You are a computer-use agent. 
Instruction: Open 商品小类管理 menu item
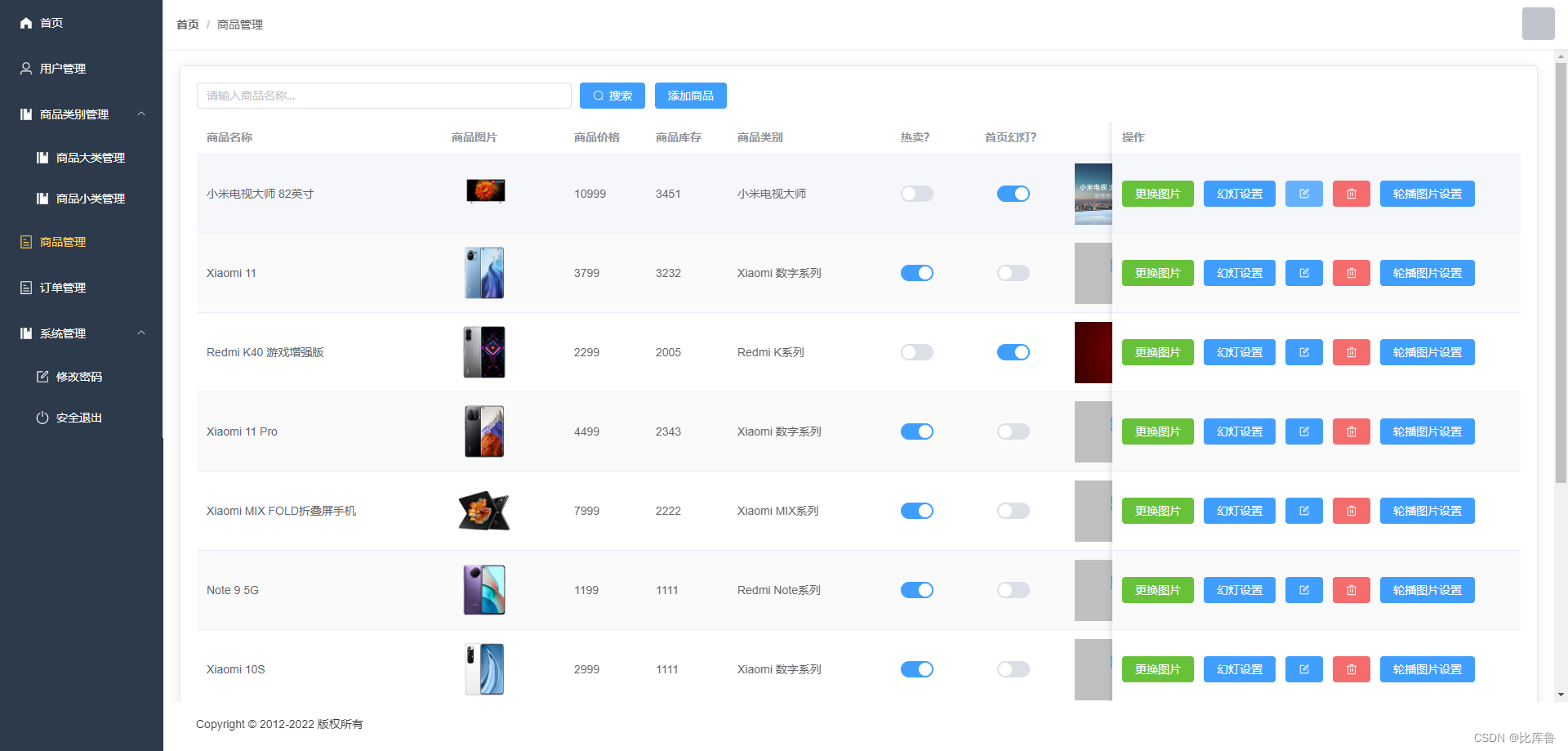point(82,199)
